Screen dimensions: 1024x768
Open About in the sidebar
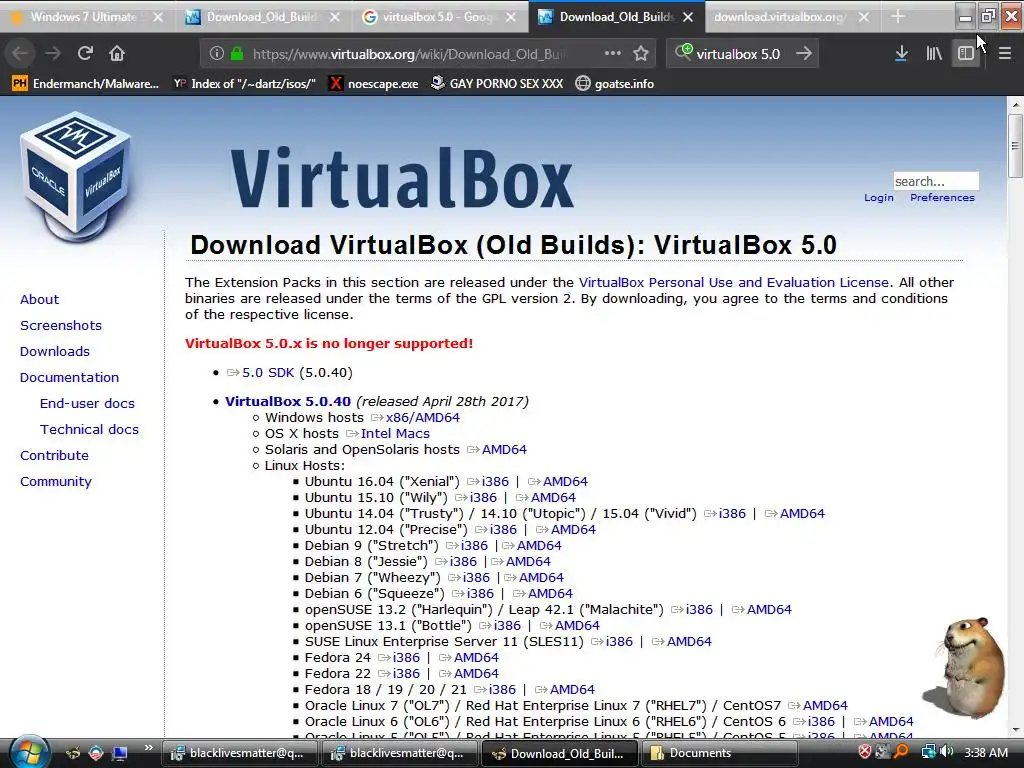click(x=39, y=299)
